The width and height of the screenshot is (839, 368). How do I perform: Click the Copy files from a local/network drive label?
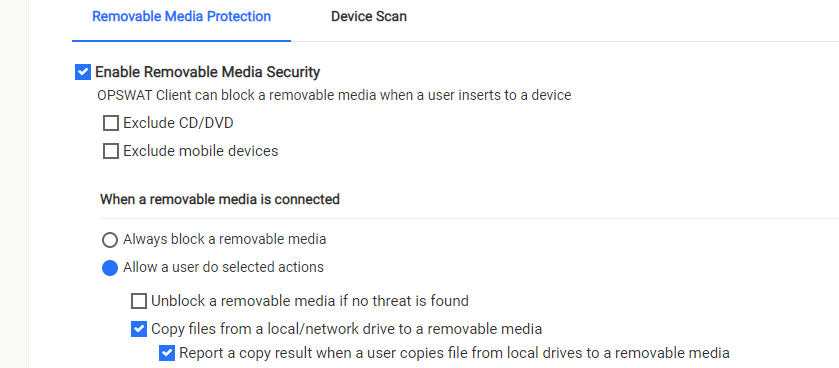347,328
